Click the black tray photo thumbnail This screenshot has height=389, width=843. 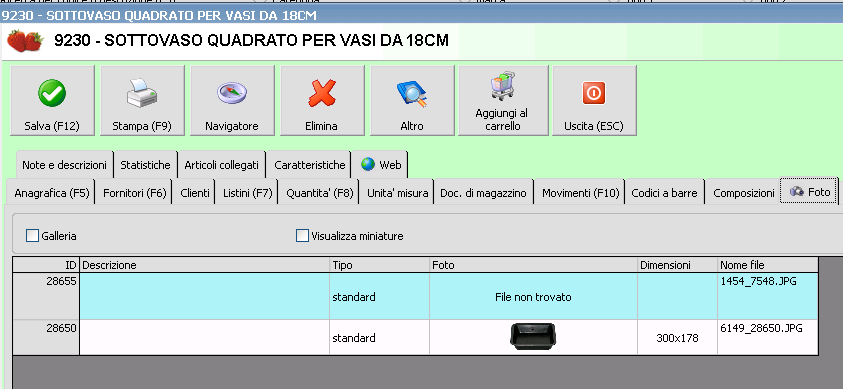533,337
